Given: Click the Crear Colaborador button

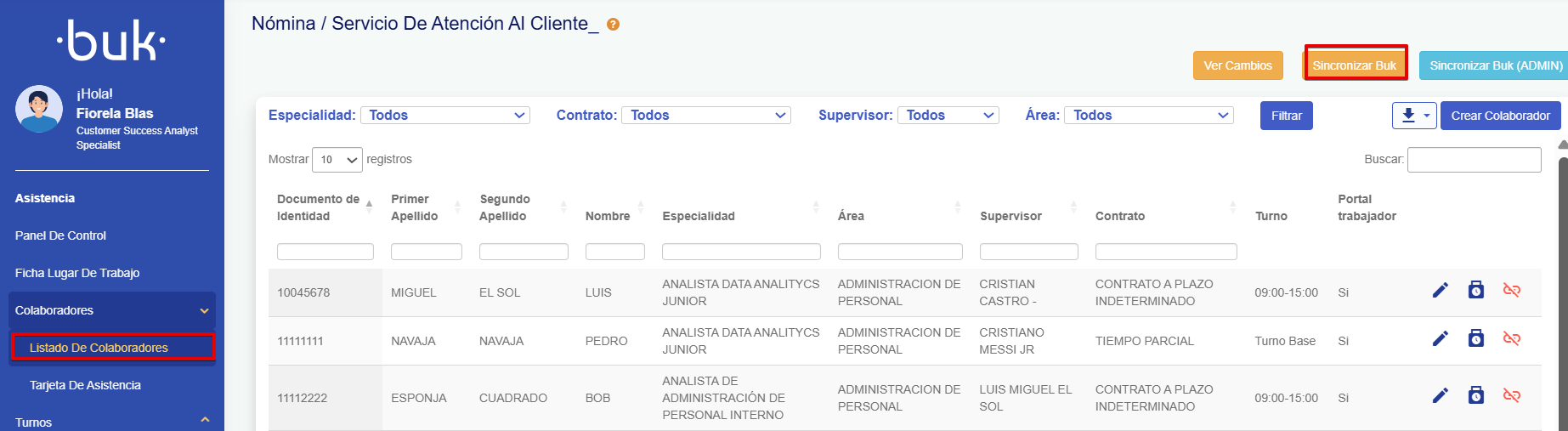Looking at the screenshot, I should click(x=1500, y=116).
